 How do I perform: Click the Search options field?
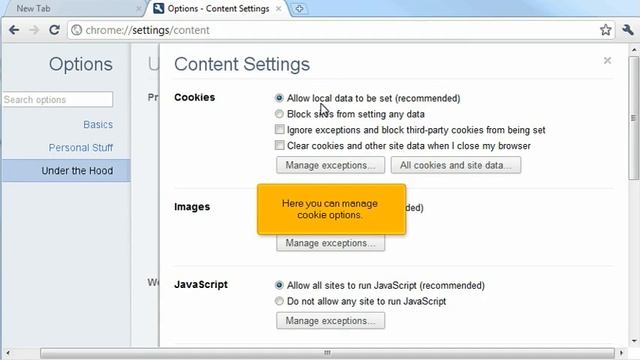(58, 100)
